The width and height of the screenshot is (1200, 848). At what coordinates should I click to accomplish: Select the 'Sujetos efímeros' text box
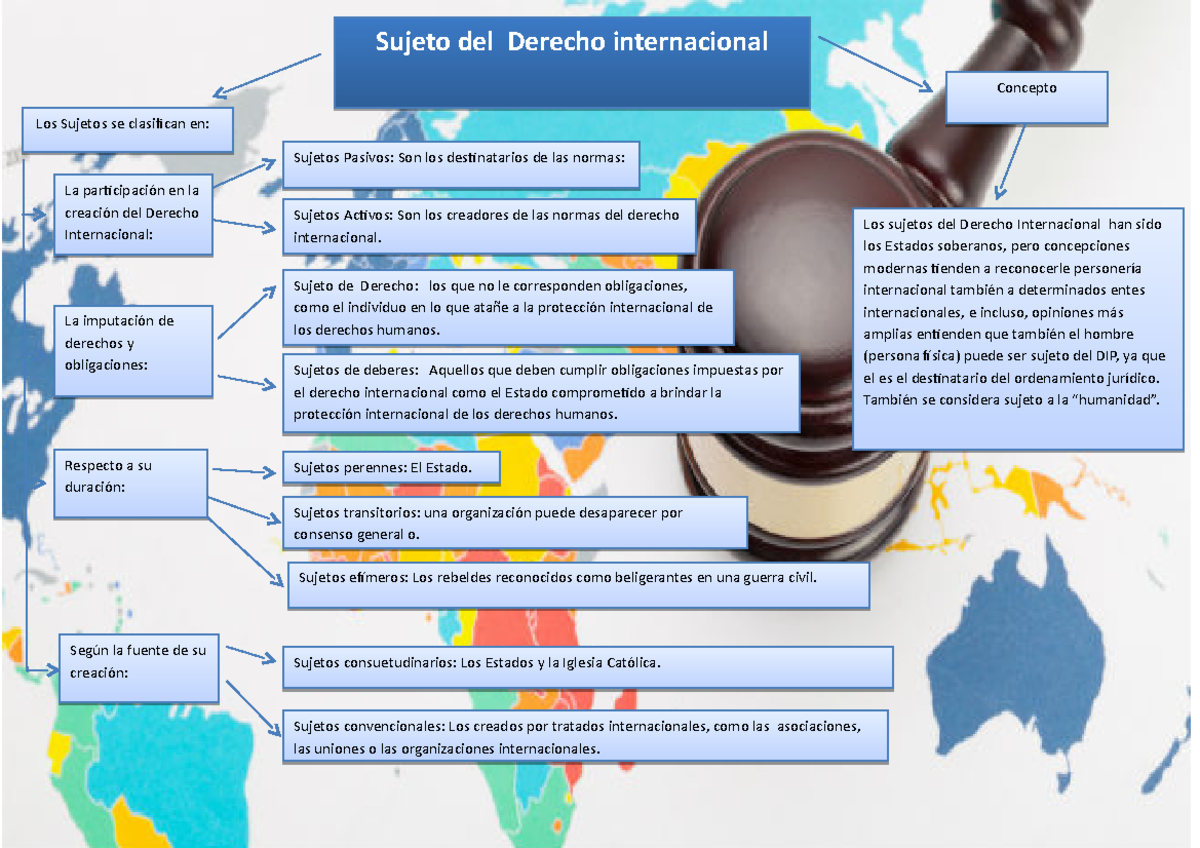pos(579,585)
